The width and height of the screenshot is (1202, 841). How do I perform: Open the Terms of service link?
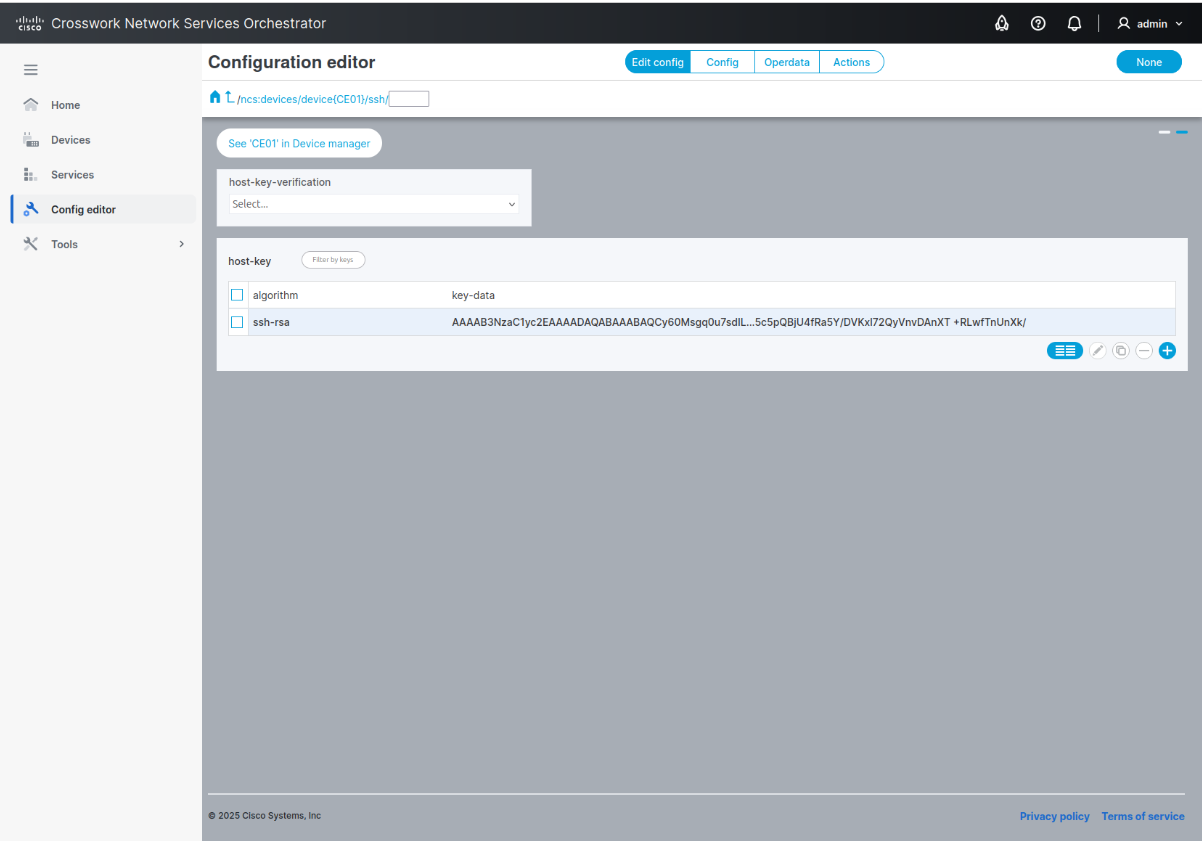coord(1143,816)
